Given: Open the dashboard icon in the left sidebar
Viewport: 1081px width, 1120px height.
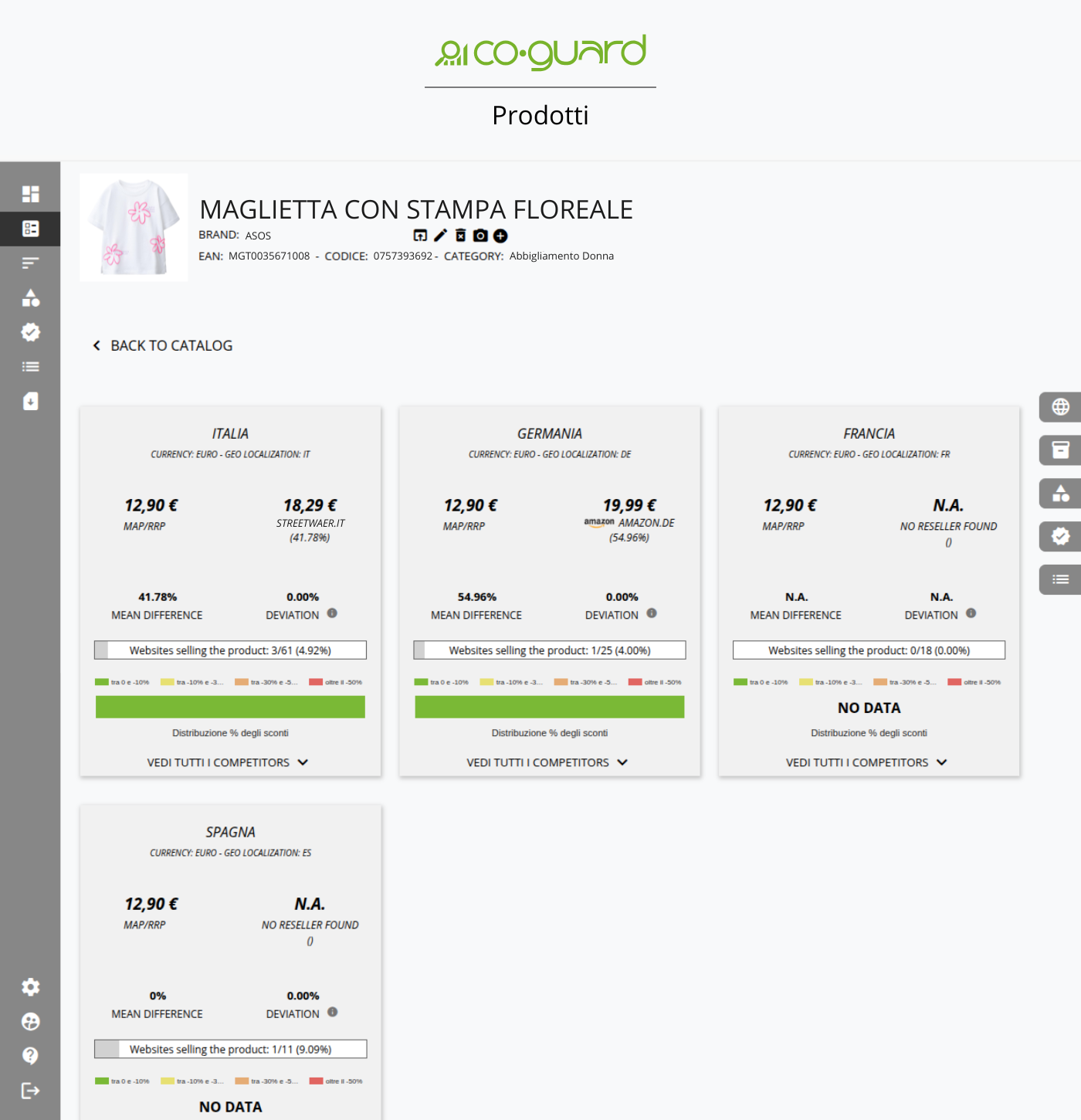Looking at the screenshot, I should [x=30, y=194].
